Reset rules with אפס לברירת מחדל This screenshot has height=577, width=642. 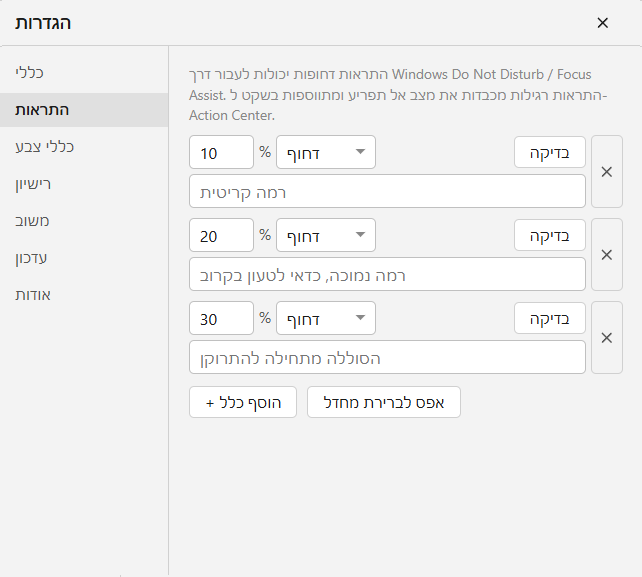(384, 402)
